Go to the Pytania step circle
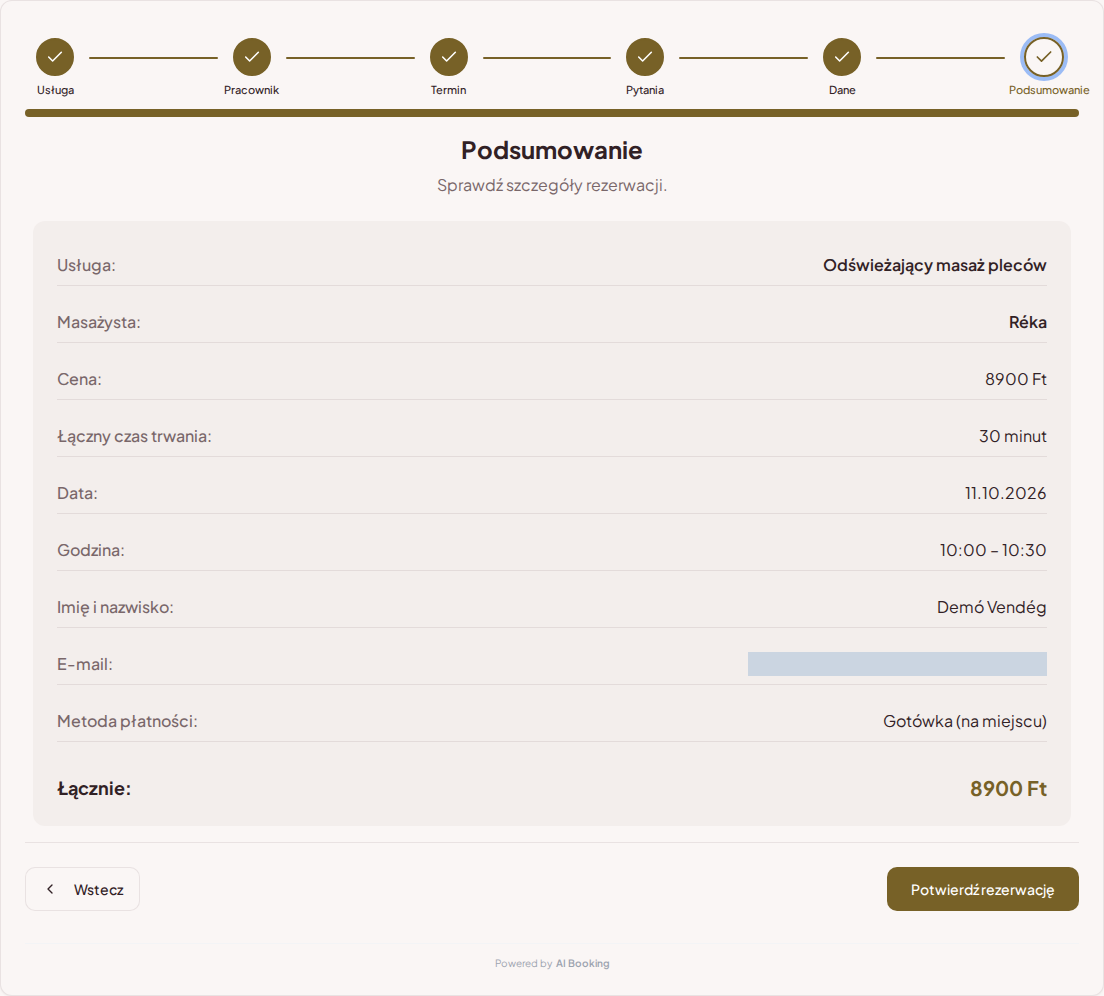 pos(645,57)
